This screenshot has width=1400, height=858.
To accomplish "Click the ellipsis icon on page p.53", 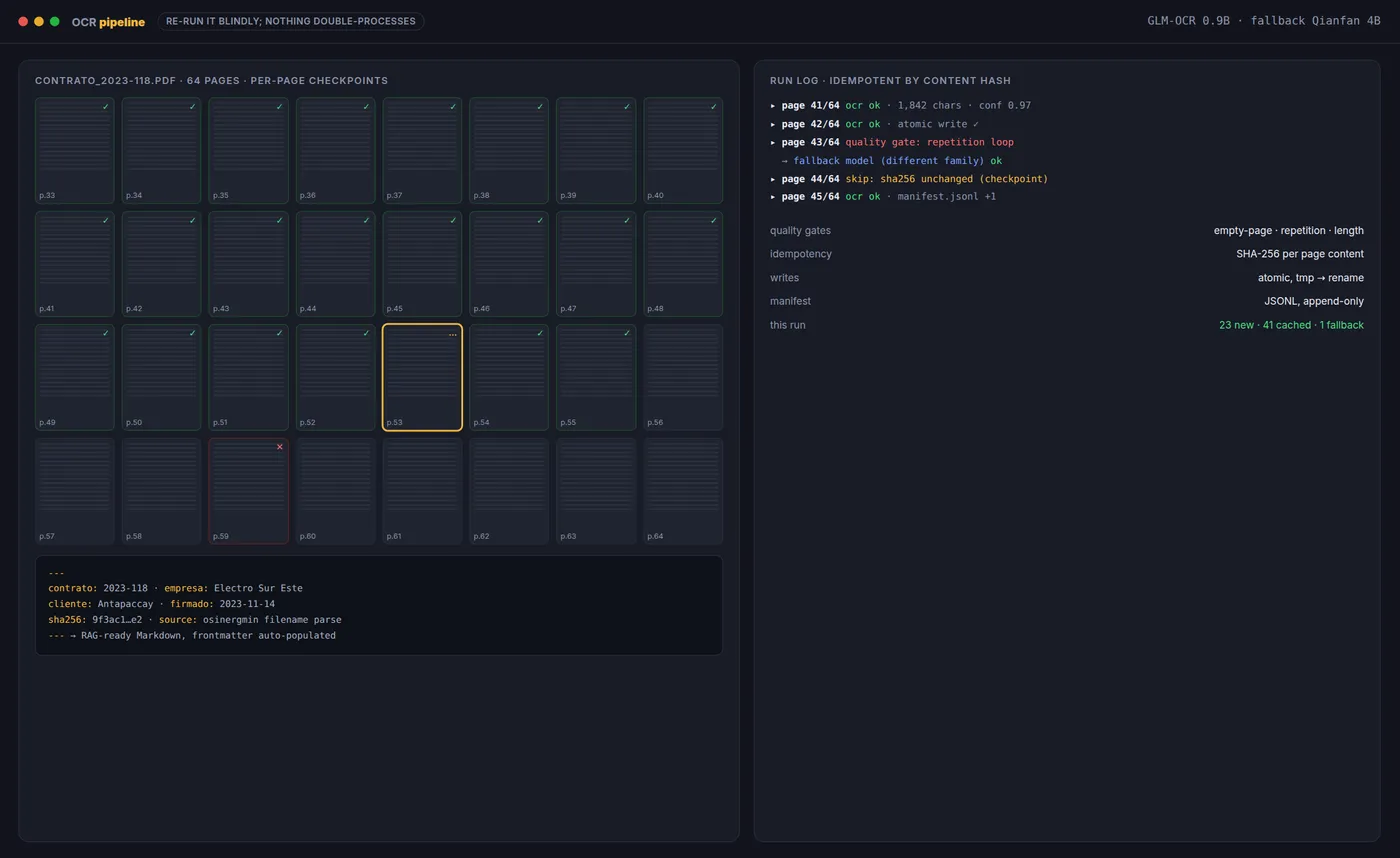I will (x=453, y=335).
